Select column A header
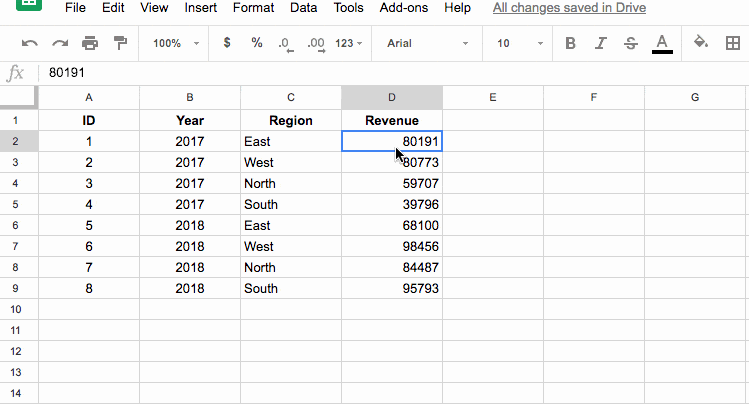This screenshot has width=749, height=404. 89,97
